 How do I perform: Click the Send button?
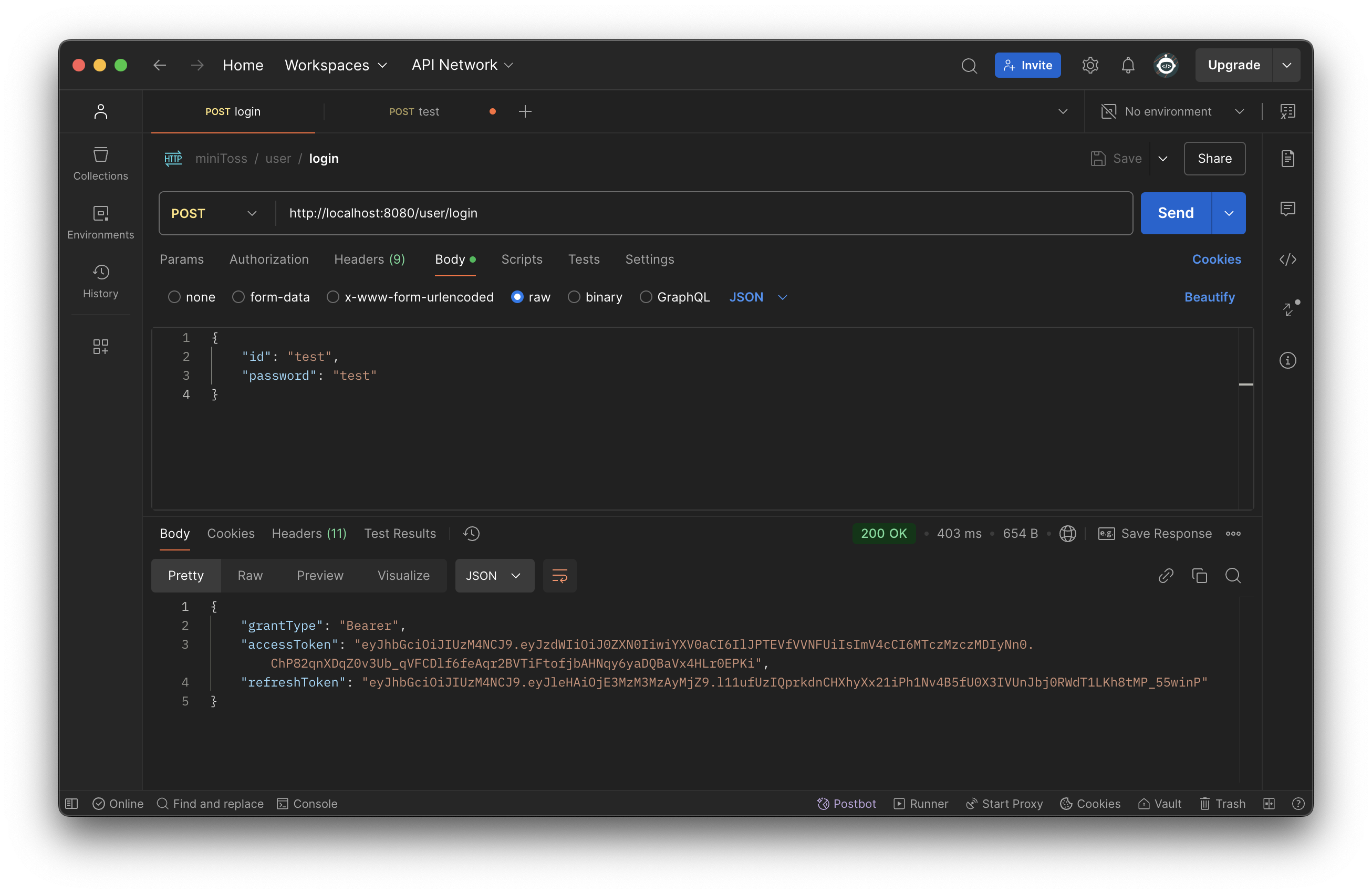click(x=1176, y=213)
